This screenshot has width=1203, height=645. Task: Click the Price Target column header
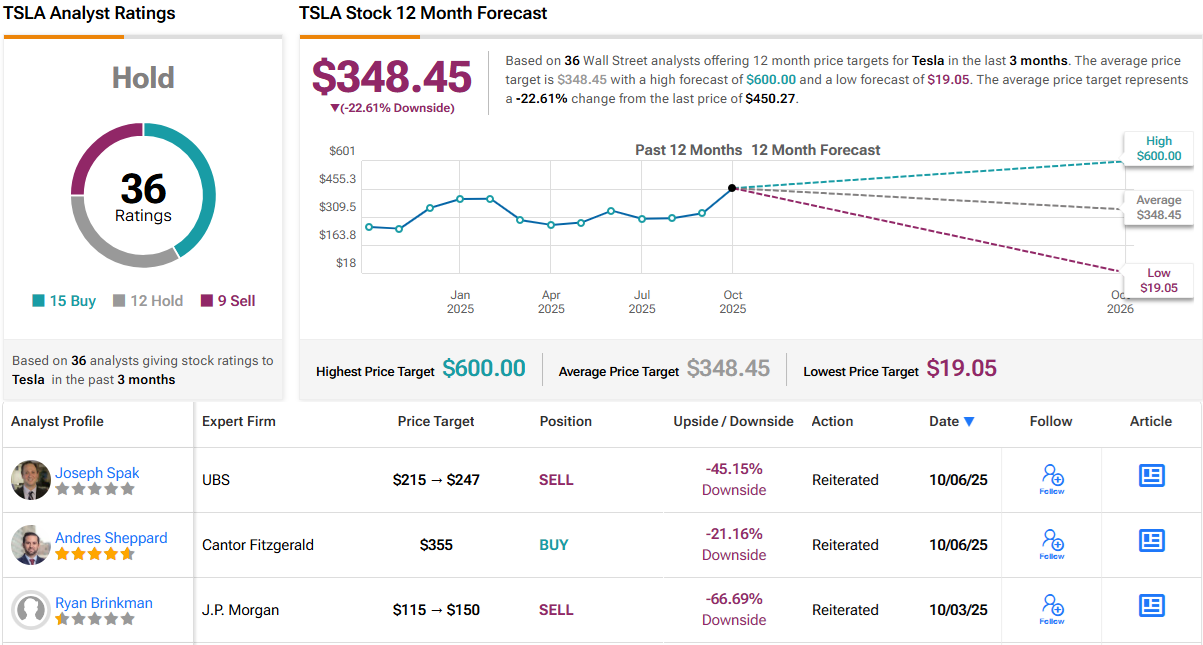436,422
